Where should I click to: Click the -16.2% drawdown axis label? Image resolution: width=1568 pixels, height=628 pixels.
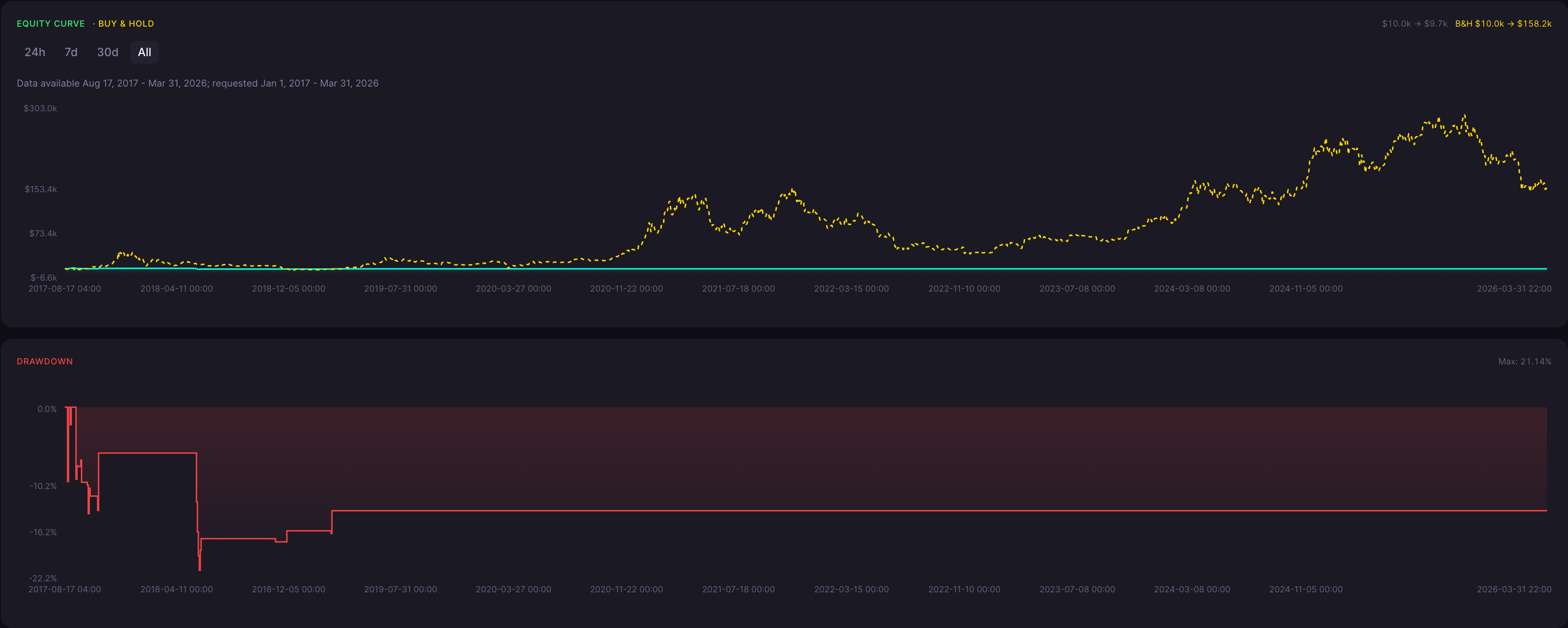(x=43, y=532)
